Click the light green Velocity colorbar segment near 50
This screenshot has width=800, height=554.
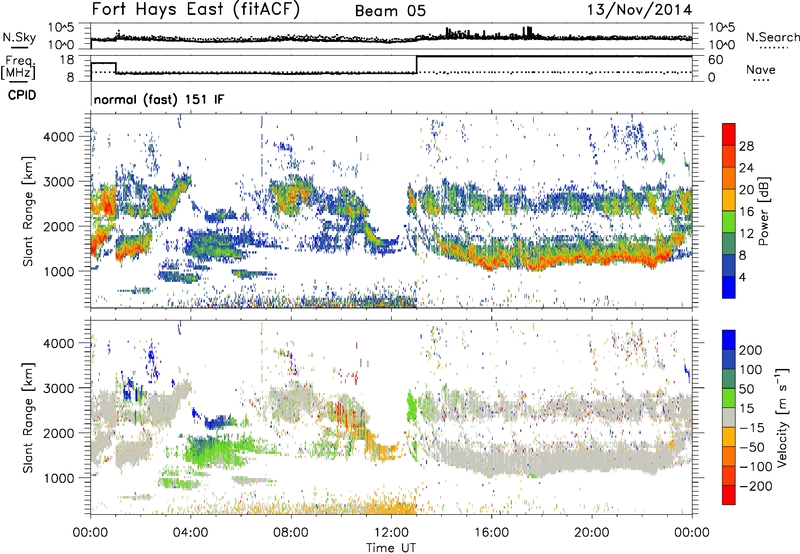[x=729, y=398]
